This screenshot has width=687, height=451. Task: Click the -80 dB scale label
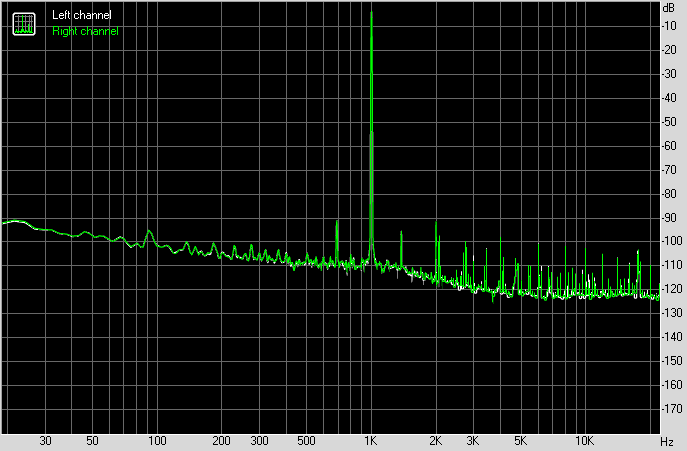[670, 194]
